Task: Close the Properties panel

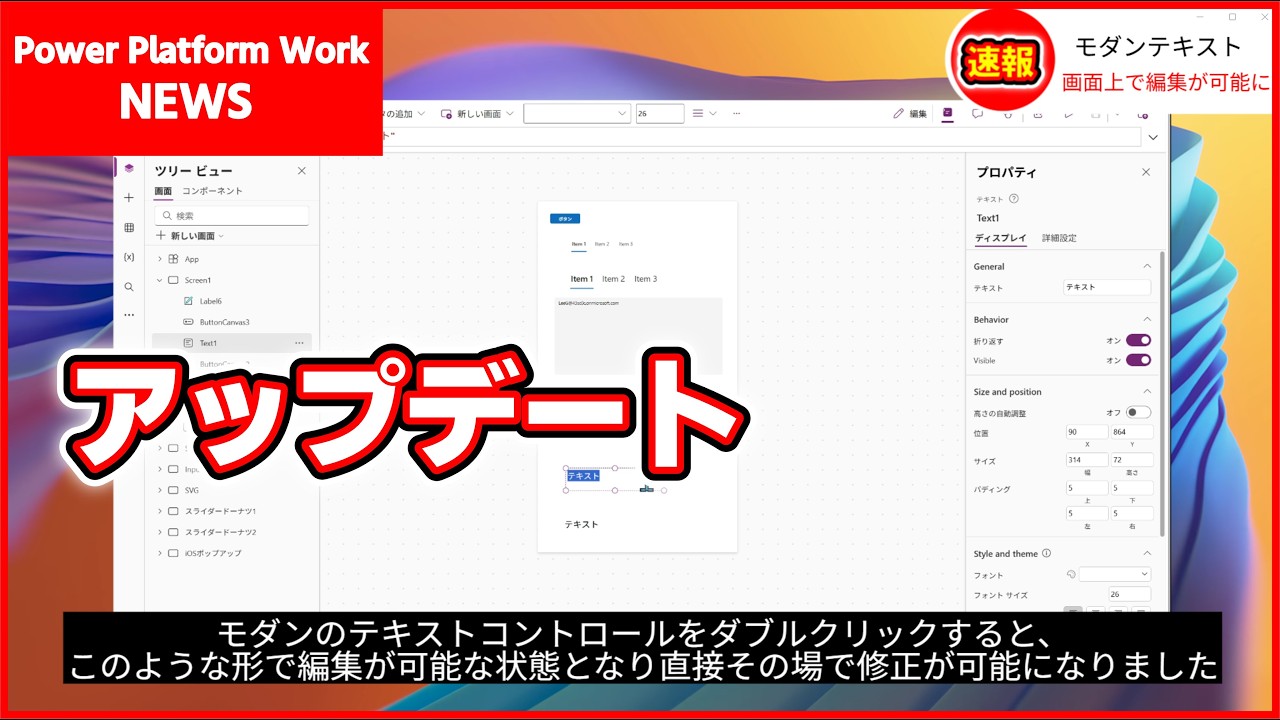Action: (x=1146, y=172)
